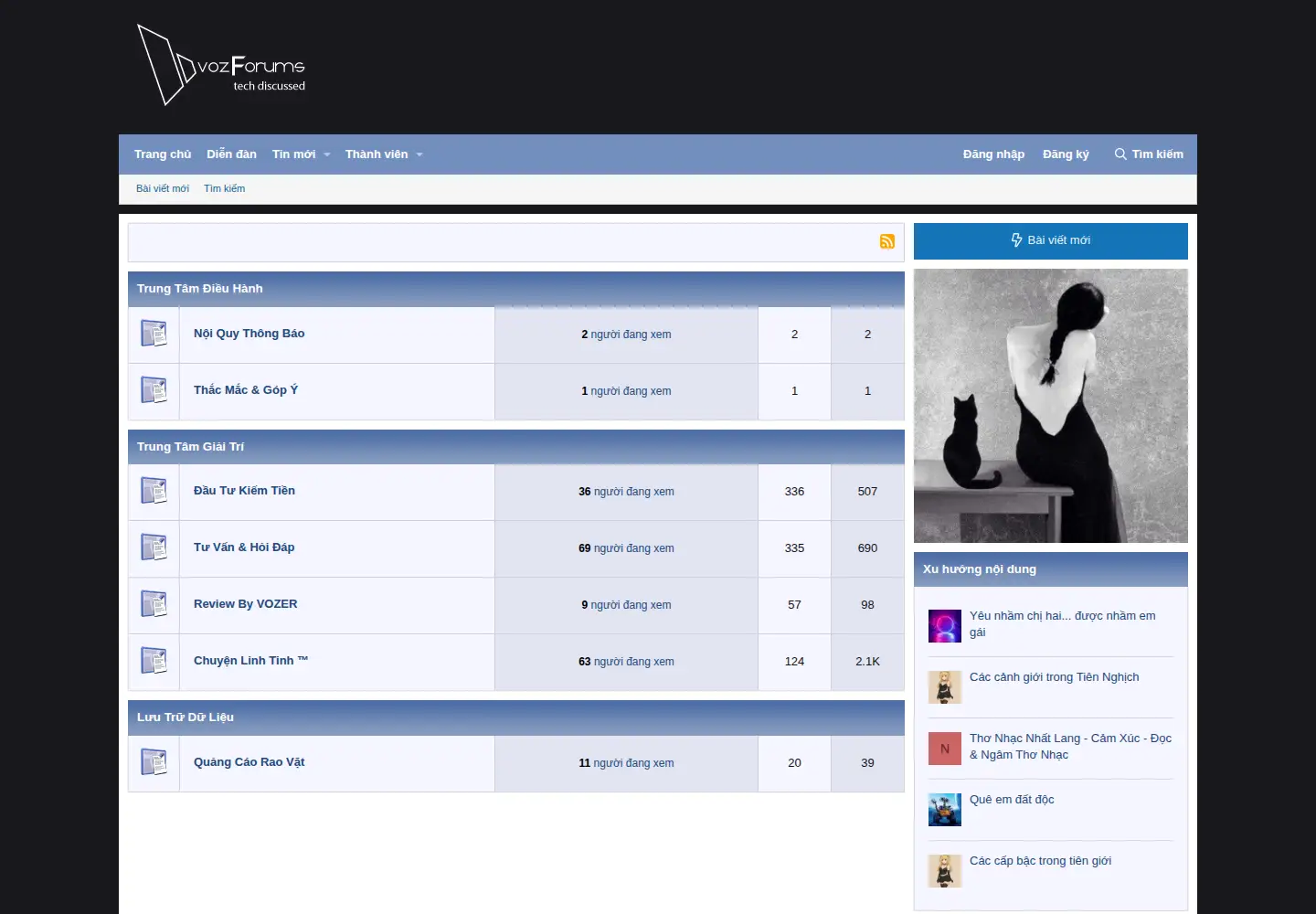Viewport: 1316px width, 914px height.
Task: Click the N avatar for Thơ Nhạc thread
Action: [x=945, y=749]
